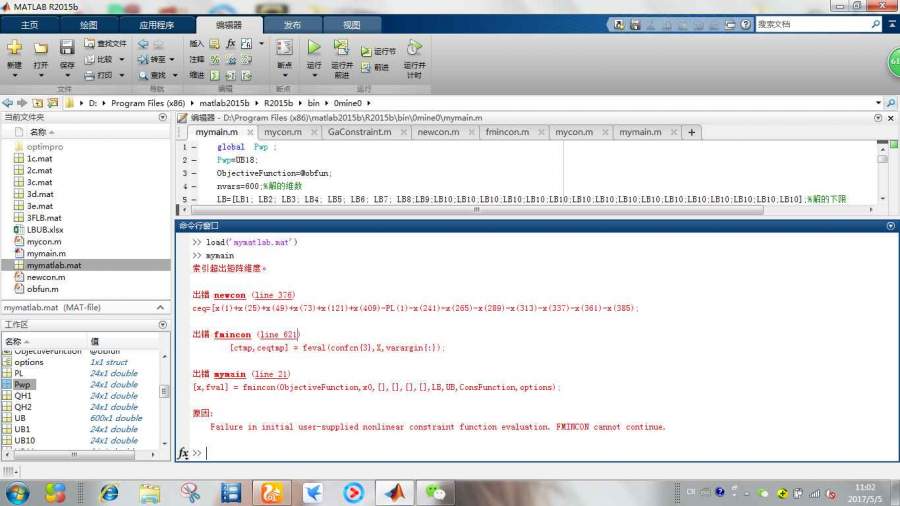Image resolution: width=900 pixels, height=506 pixels.
Task: Click the quick access save icon
Action: (635, 25)
